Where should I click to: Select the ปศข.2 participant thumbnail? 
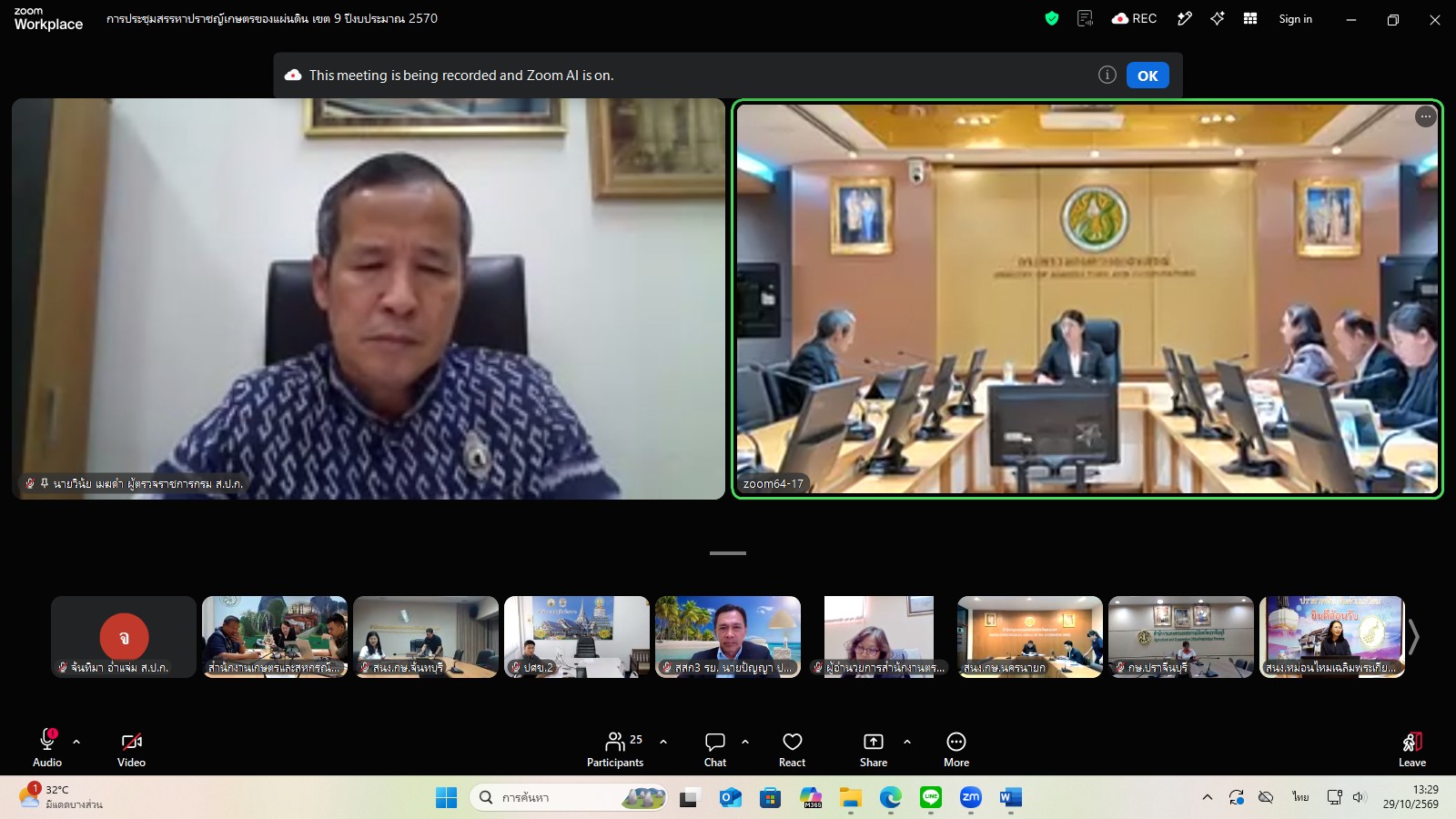577,637
